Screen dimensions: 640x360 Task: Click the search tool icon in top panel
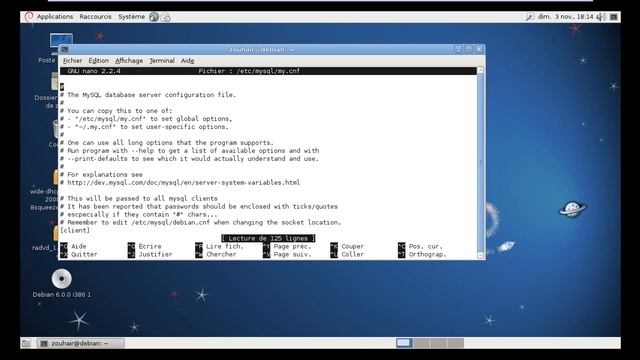point(530,17)
